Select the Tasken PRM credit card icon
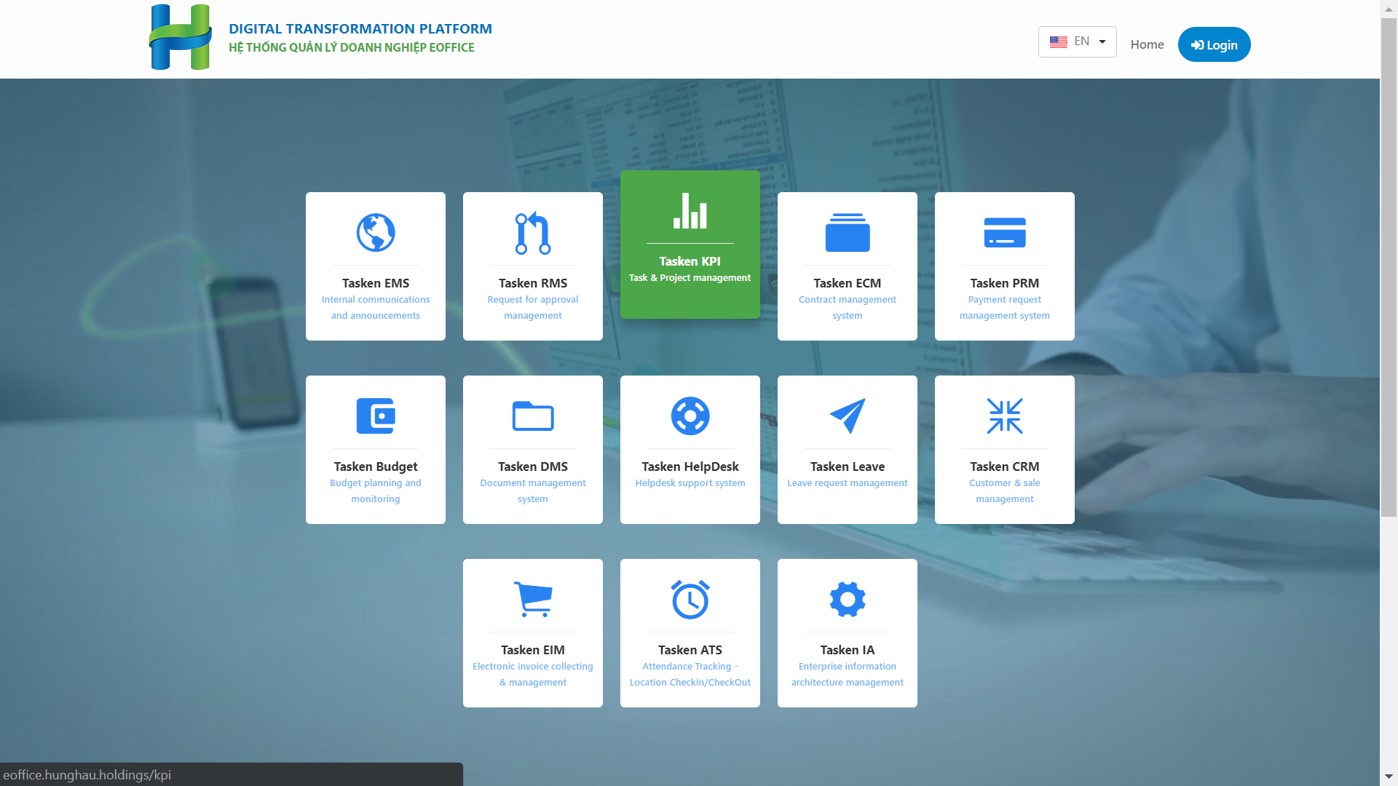The width and height of the screenshot is (1398, 786). coord(1004,233)
